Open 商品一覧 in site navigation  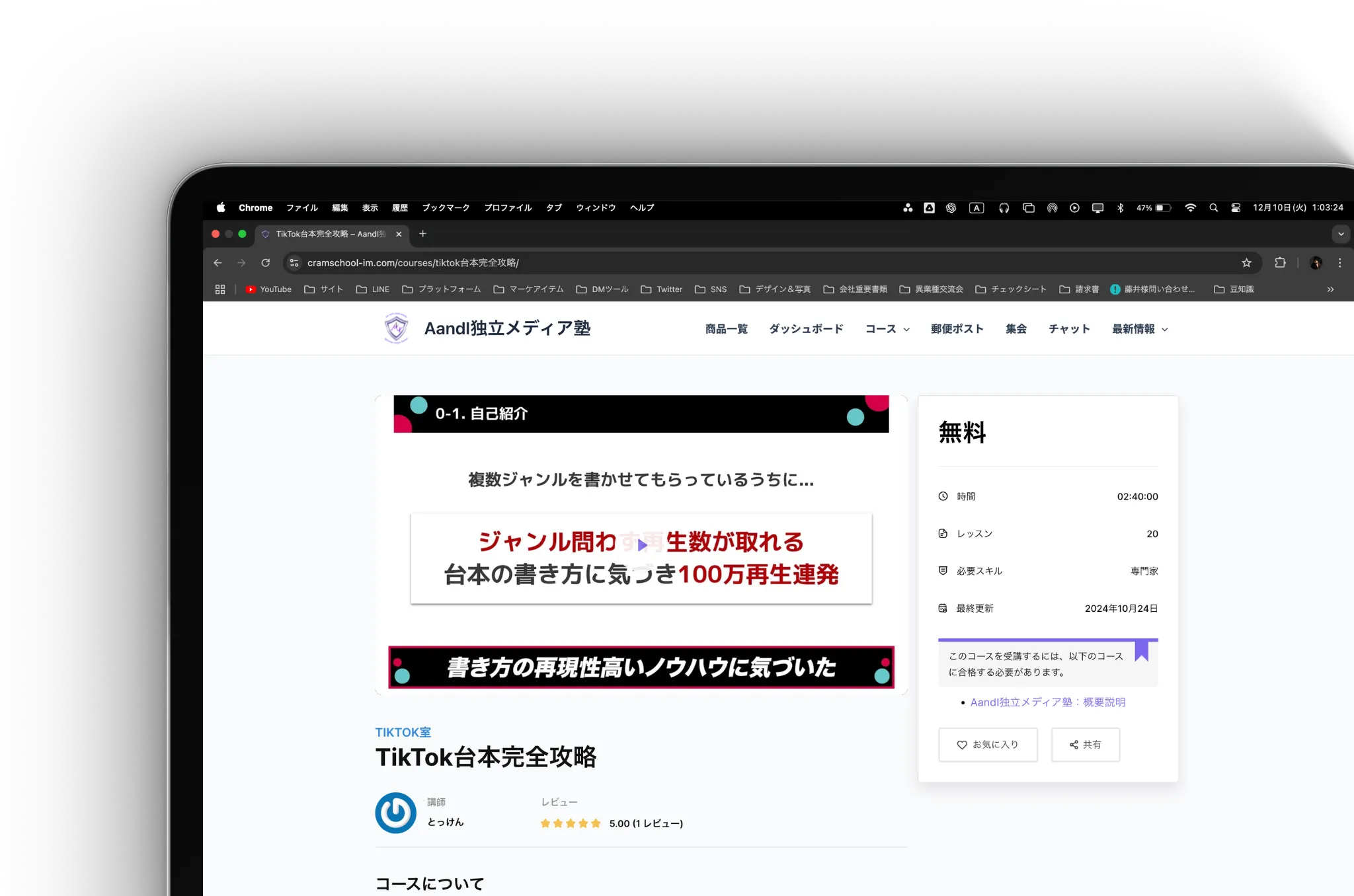(726, 329)
